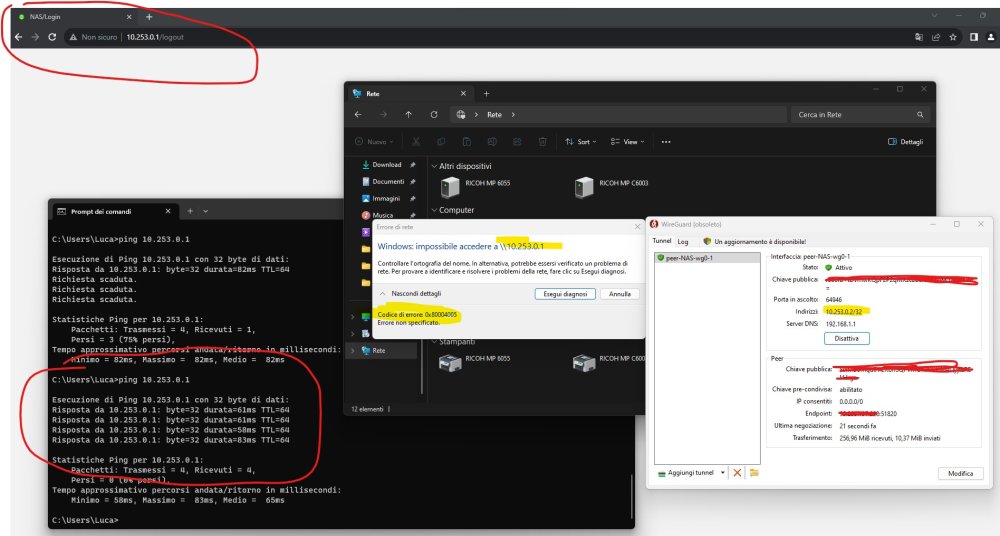This screenshot has width=1000, height=536.
Task: Collapse the Computer group
Action: tap(434, 210)
